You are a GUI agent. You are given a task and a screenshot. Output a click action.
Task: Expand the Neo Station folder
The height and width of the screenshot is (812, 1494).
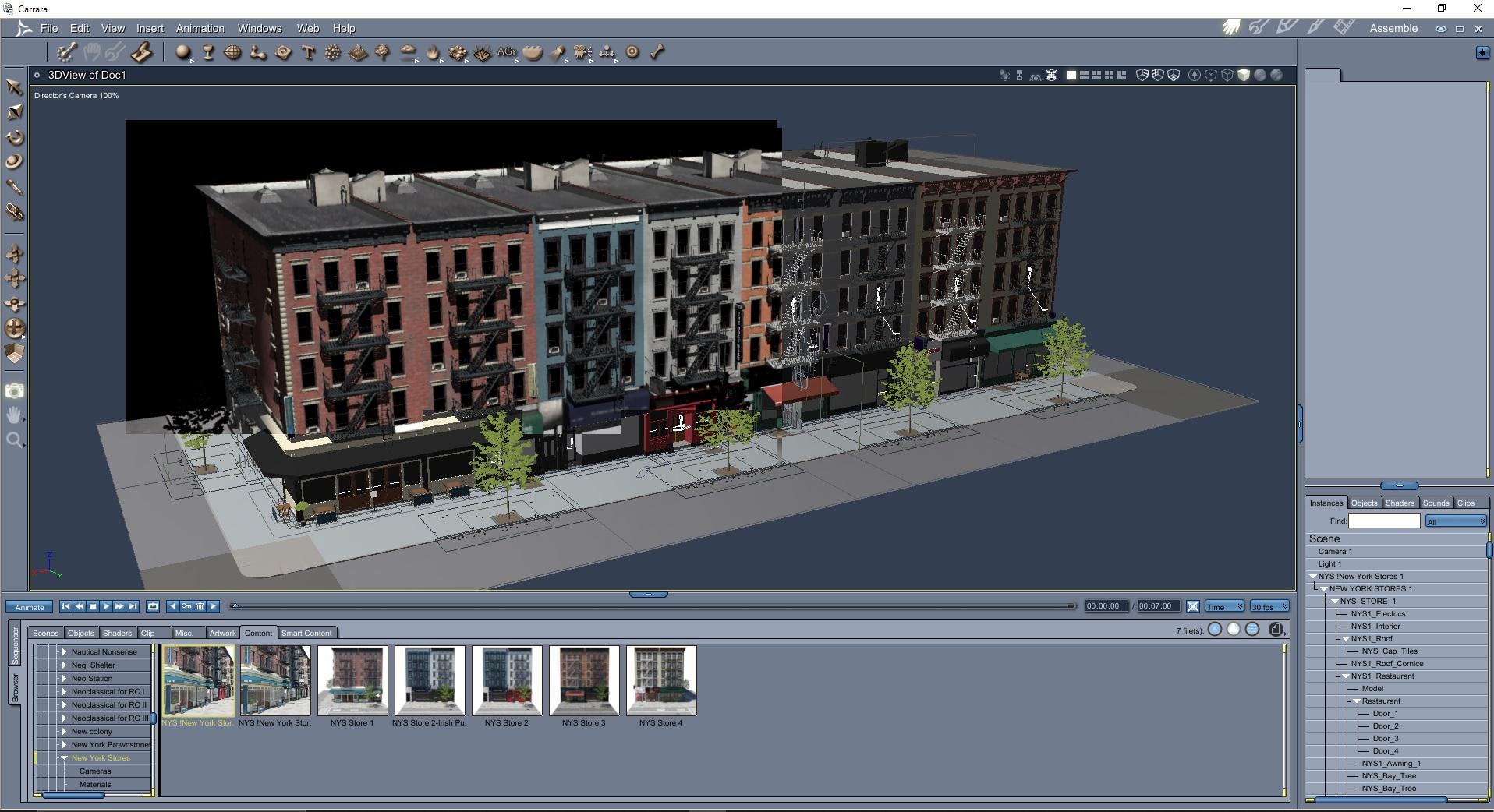tap(65, 678)
